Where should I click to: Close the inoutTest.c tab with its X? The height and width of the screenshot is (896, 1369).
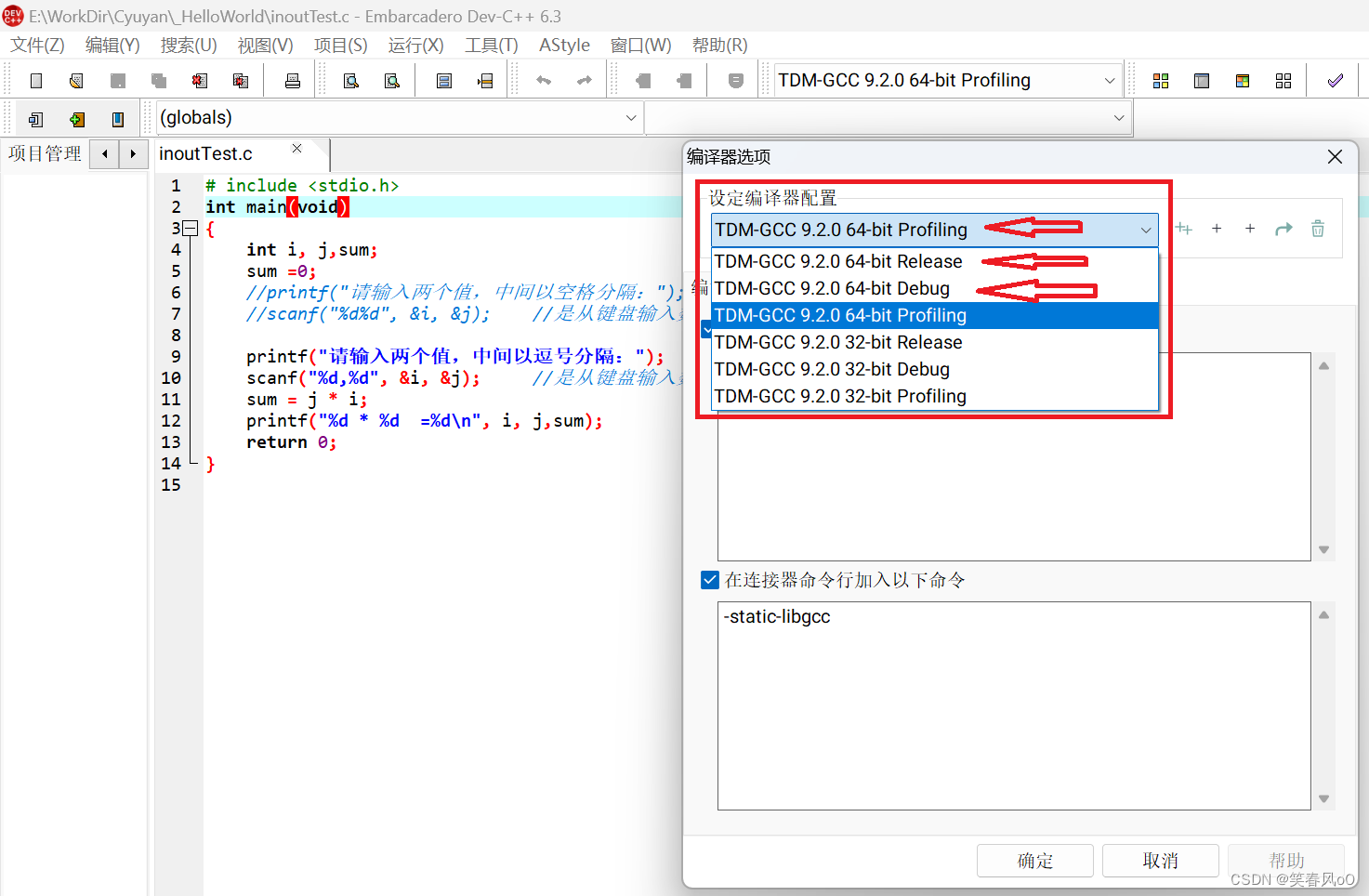tap(296, 149)
